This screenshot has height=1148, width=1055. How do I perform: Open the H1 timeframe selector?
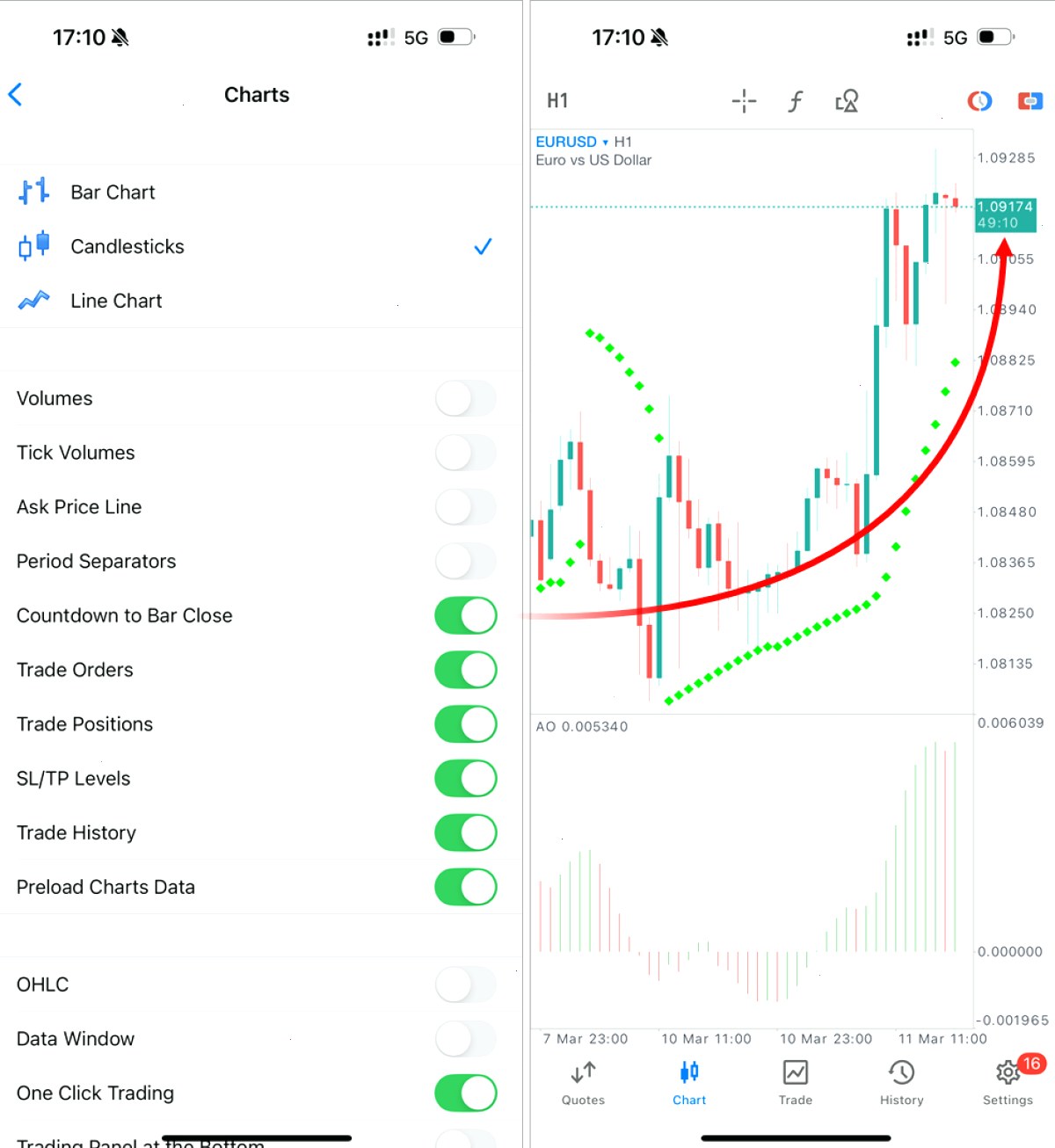(x=557, y=101)
